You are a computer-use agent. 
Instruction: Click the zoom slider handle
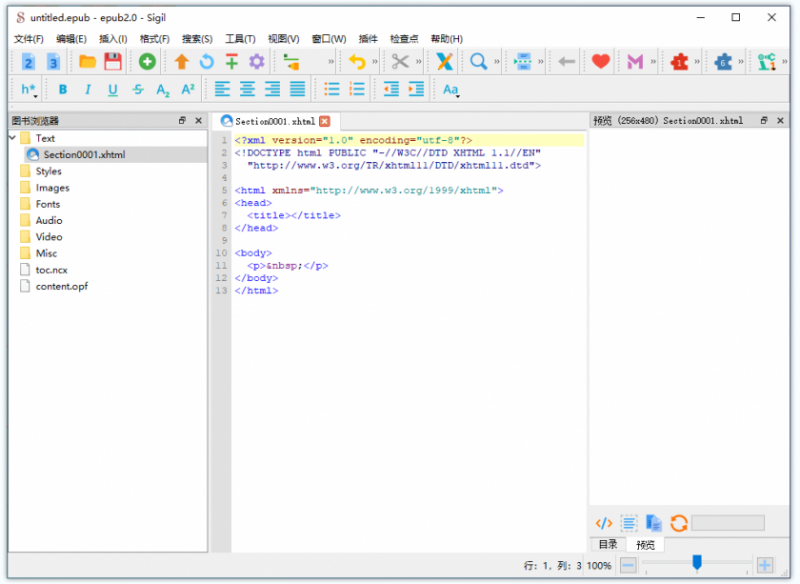coord(696,563)
